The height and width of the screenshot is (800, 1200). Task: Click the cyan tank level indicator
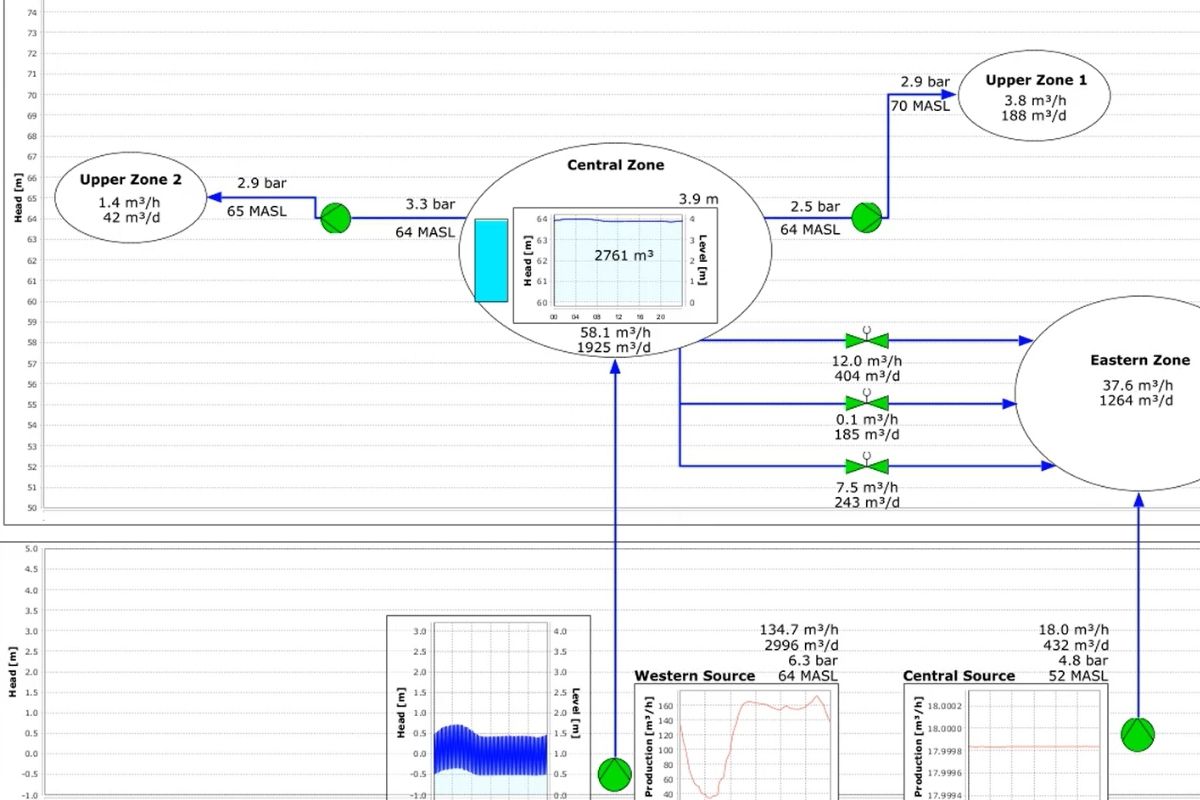pyautogui.click(x=491, y=260)
